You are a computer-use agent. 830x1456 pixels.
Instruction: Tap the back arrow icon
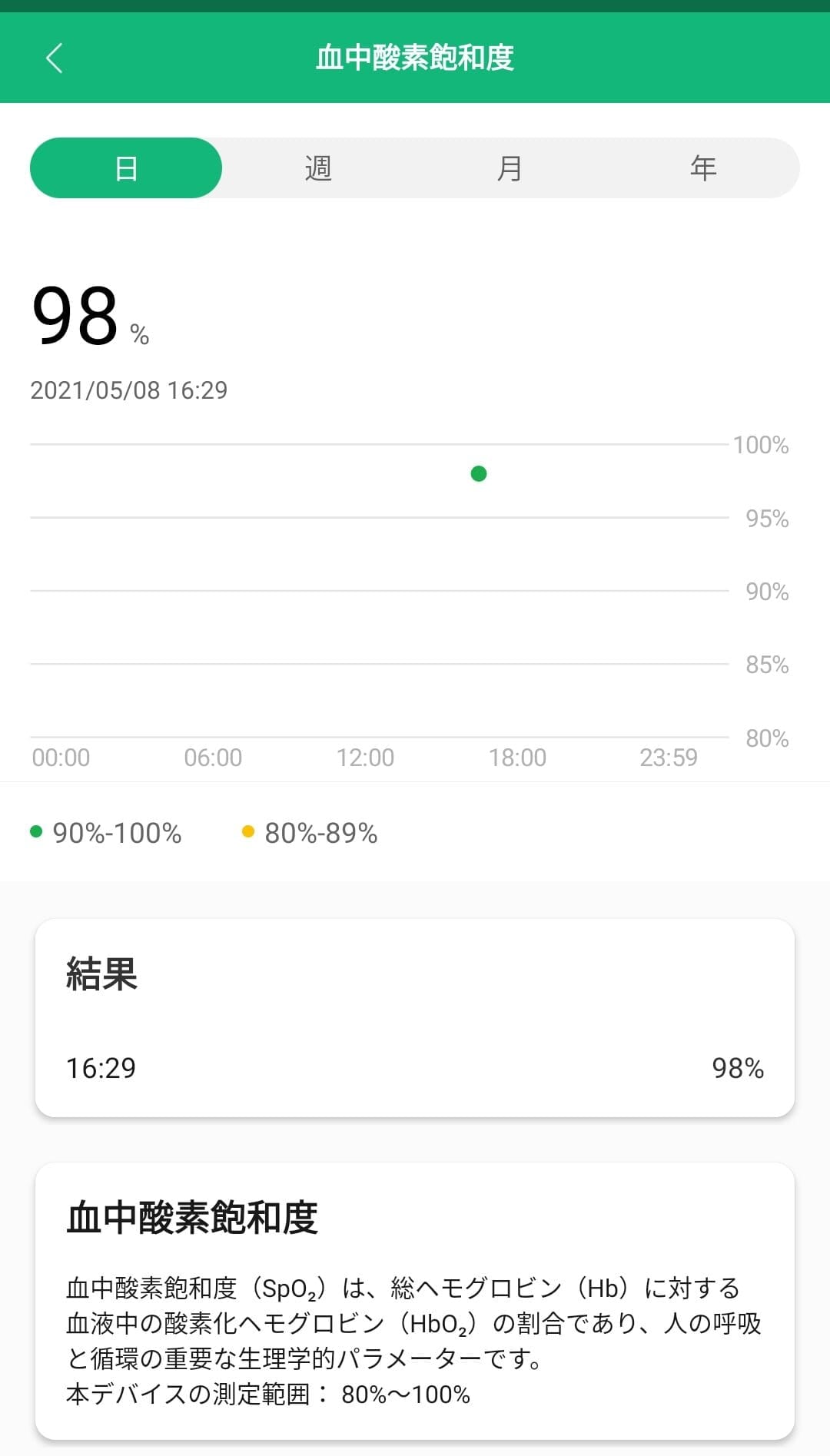(x=54, y=58)
